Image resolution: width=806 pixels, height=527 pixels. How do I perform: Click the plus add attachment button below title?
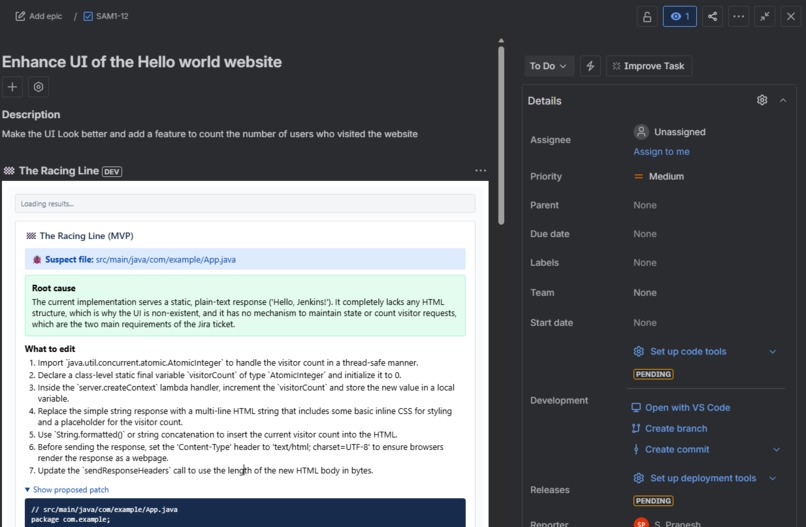tap(12, 87)
